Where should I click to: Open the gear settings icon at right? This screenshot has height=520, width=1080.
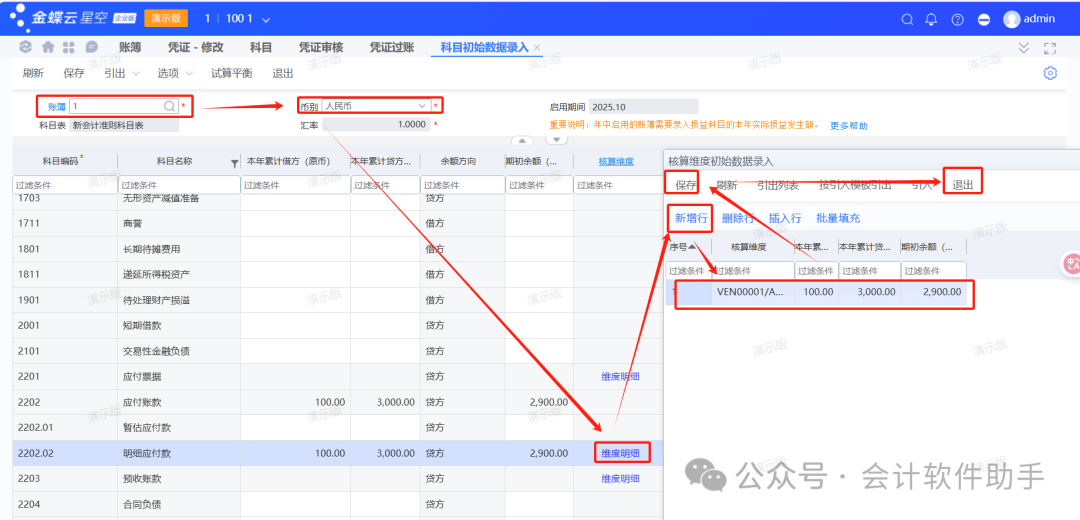[1050, 73]
